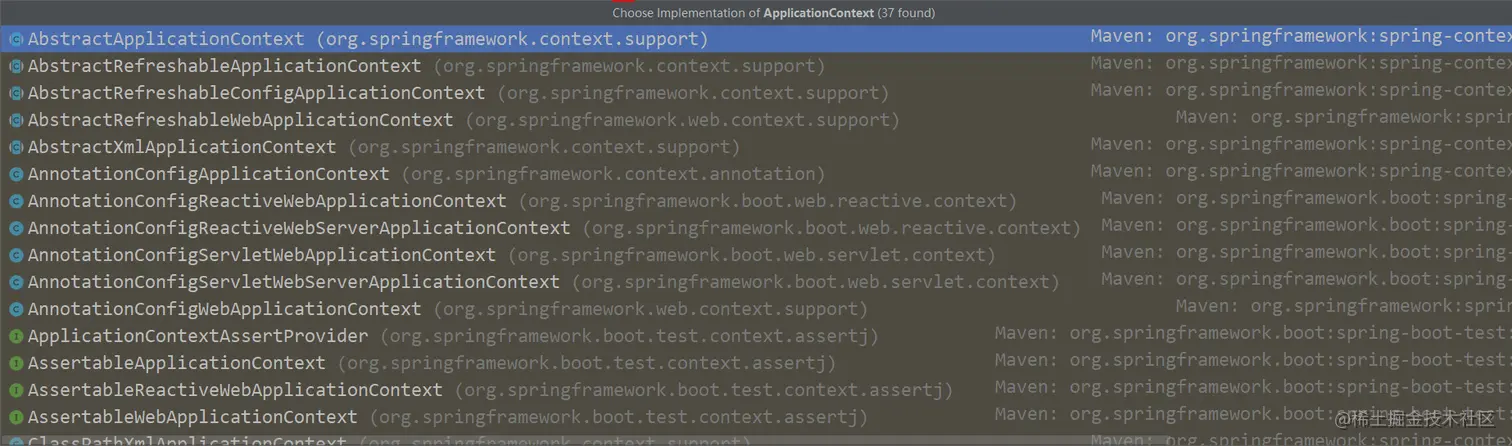Viewport: 1512px width, 446px height.
Task: Click the Choose Implementation popup title
Action: tap(773, 13)
